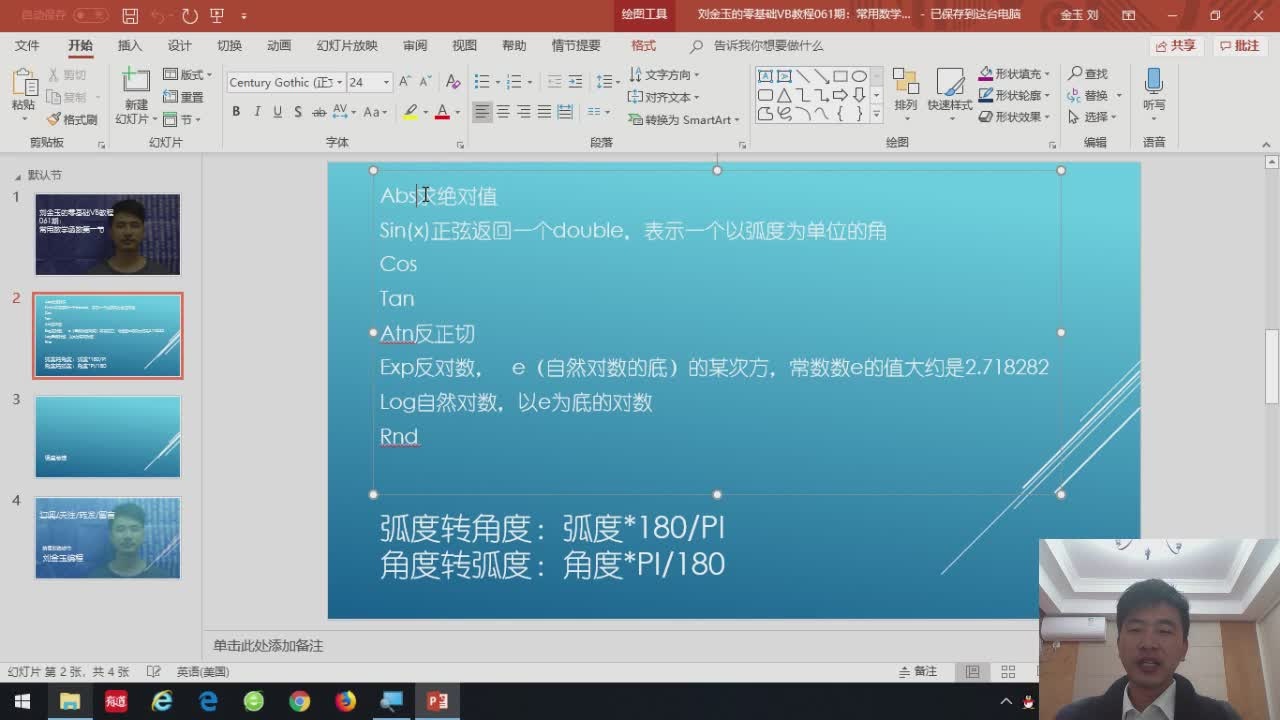Open Convert to SmartArt dropdown
The image size is (1280, 720).
point(685,119)
